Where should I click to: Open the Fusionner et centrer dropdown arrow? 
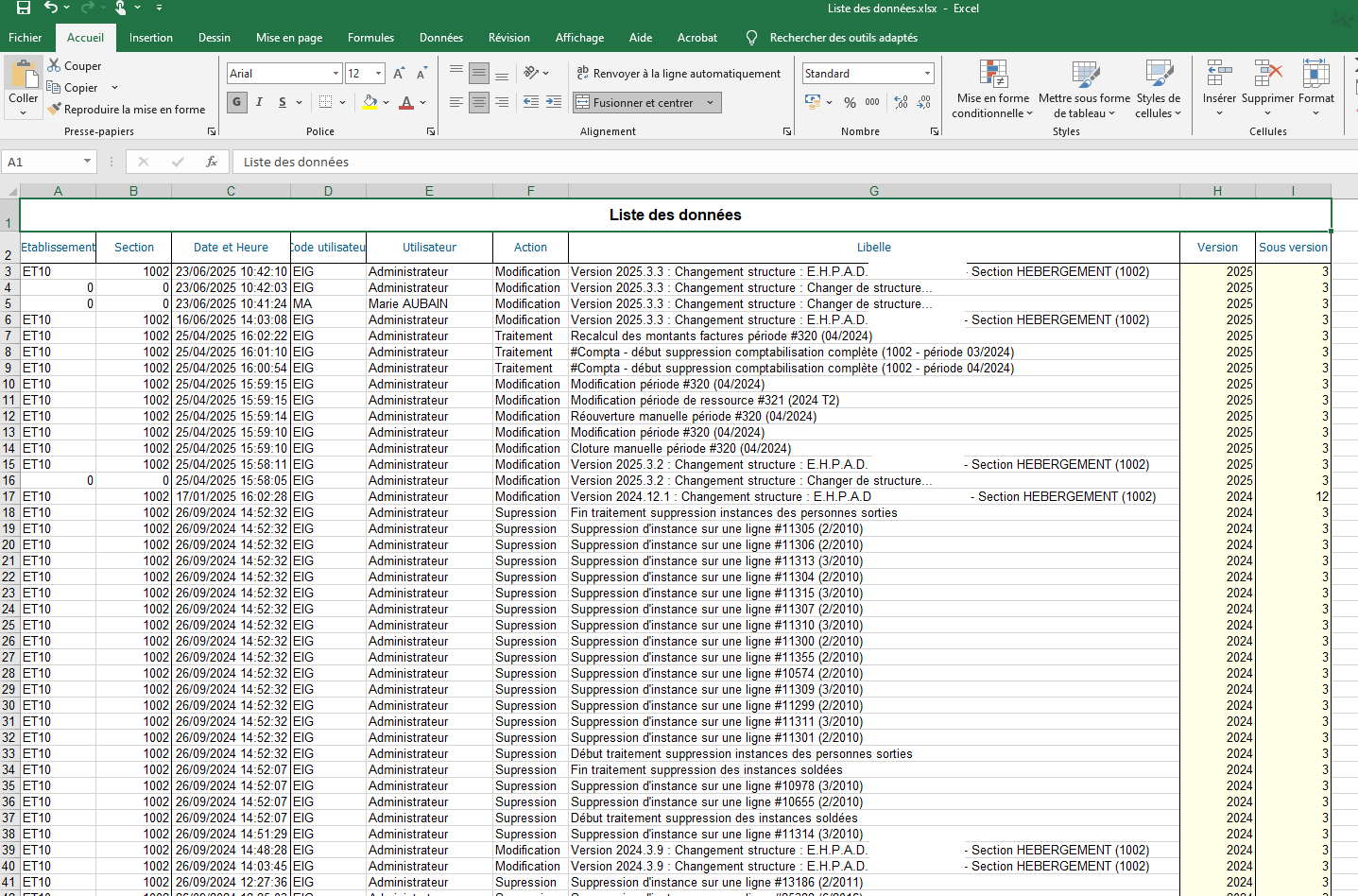point(710,103)
